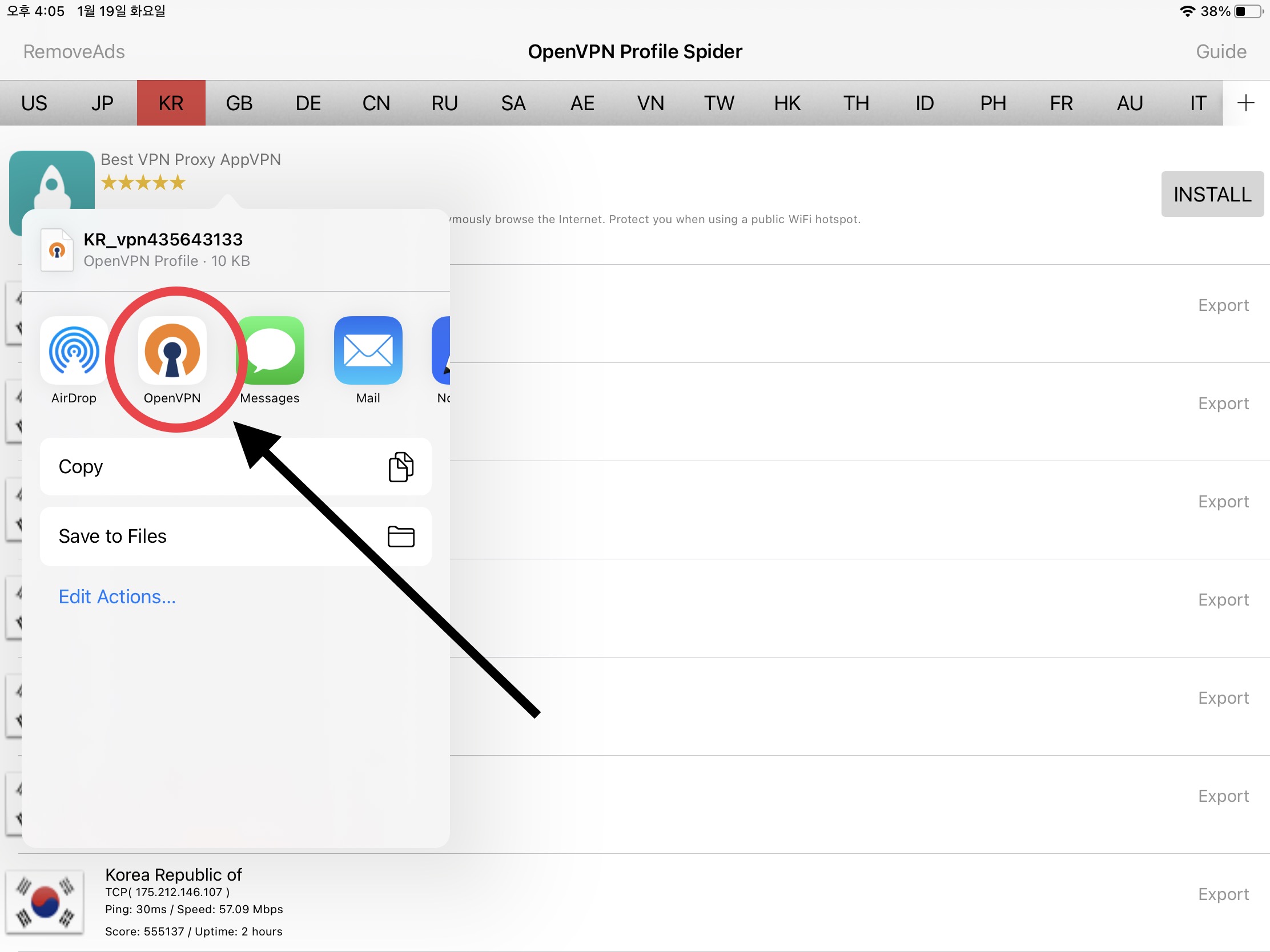
Task: Tap RemoveAds in the top bar
Action: tap(74, 51)
